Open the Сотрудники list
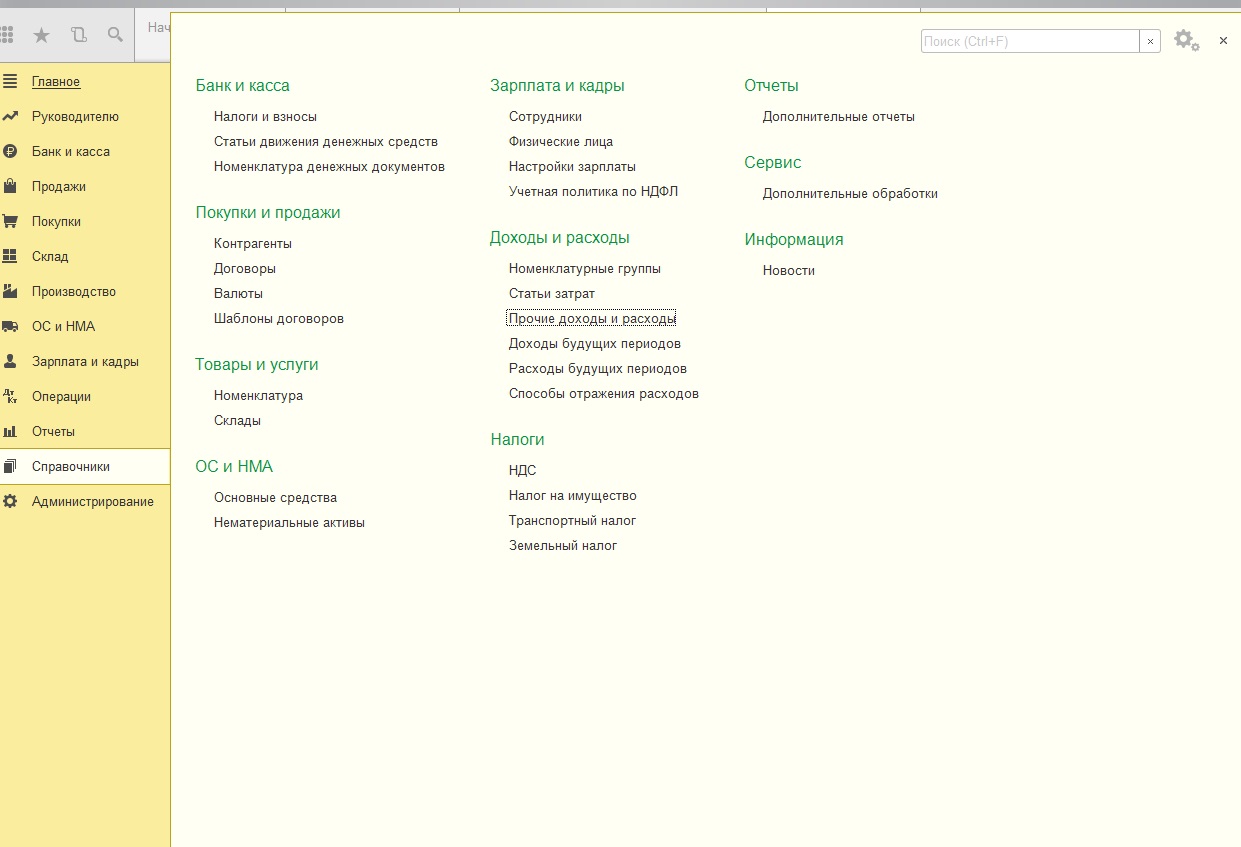1241x847 pixels. coord(545,117)
